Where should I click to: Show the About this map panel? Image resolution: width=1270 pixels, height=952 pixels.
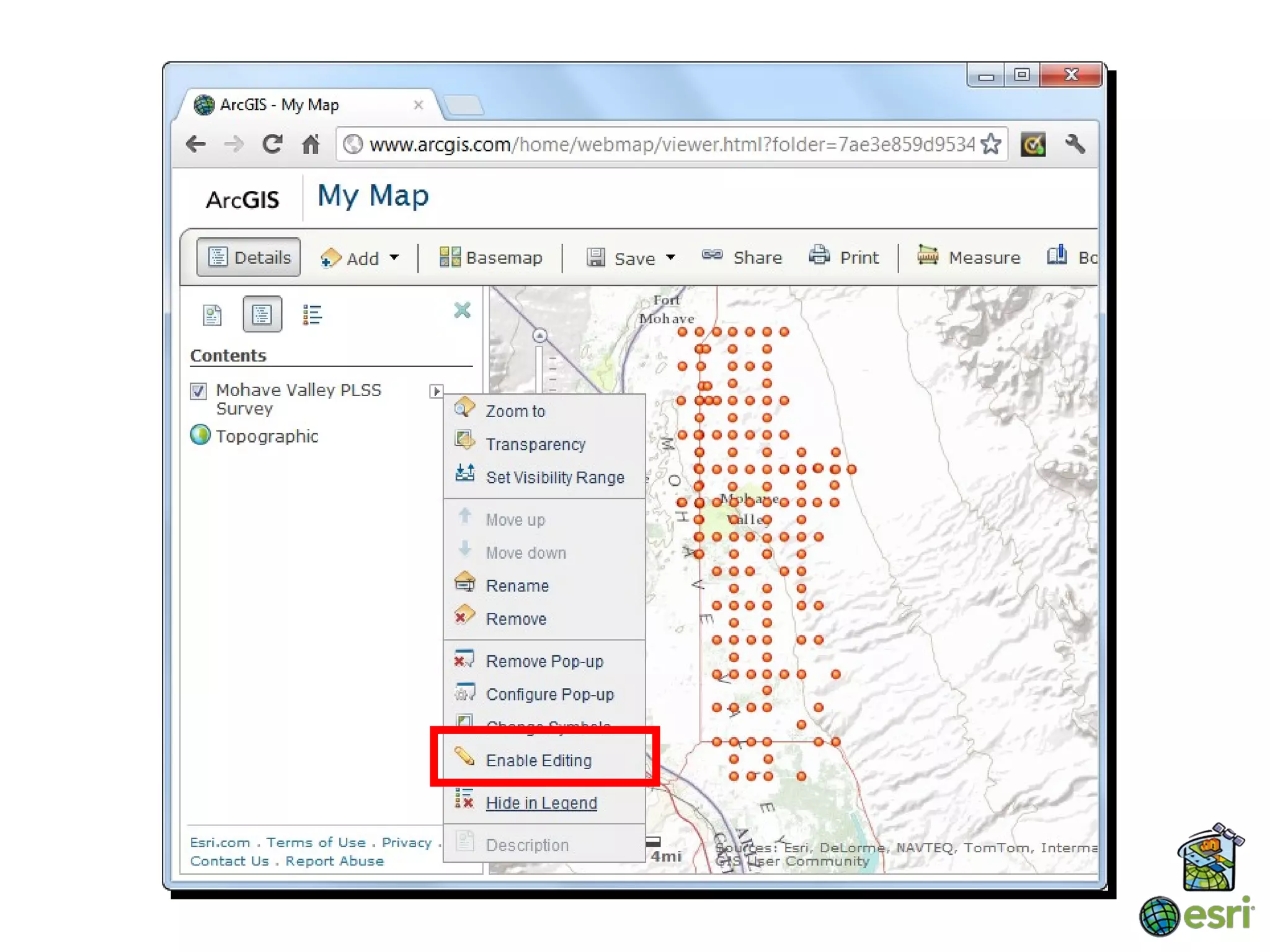click(212, 315)
